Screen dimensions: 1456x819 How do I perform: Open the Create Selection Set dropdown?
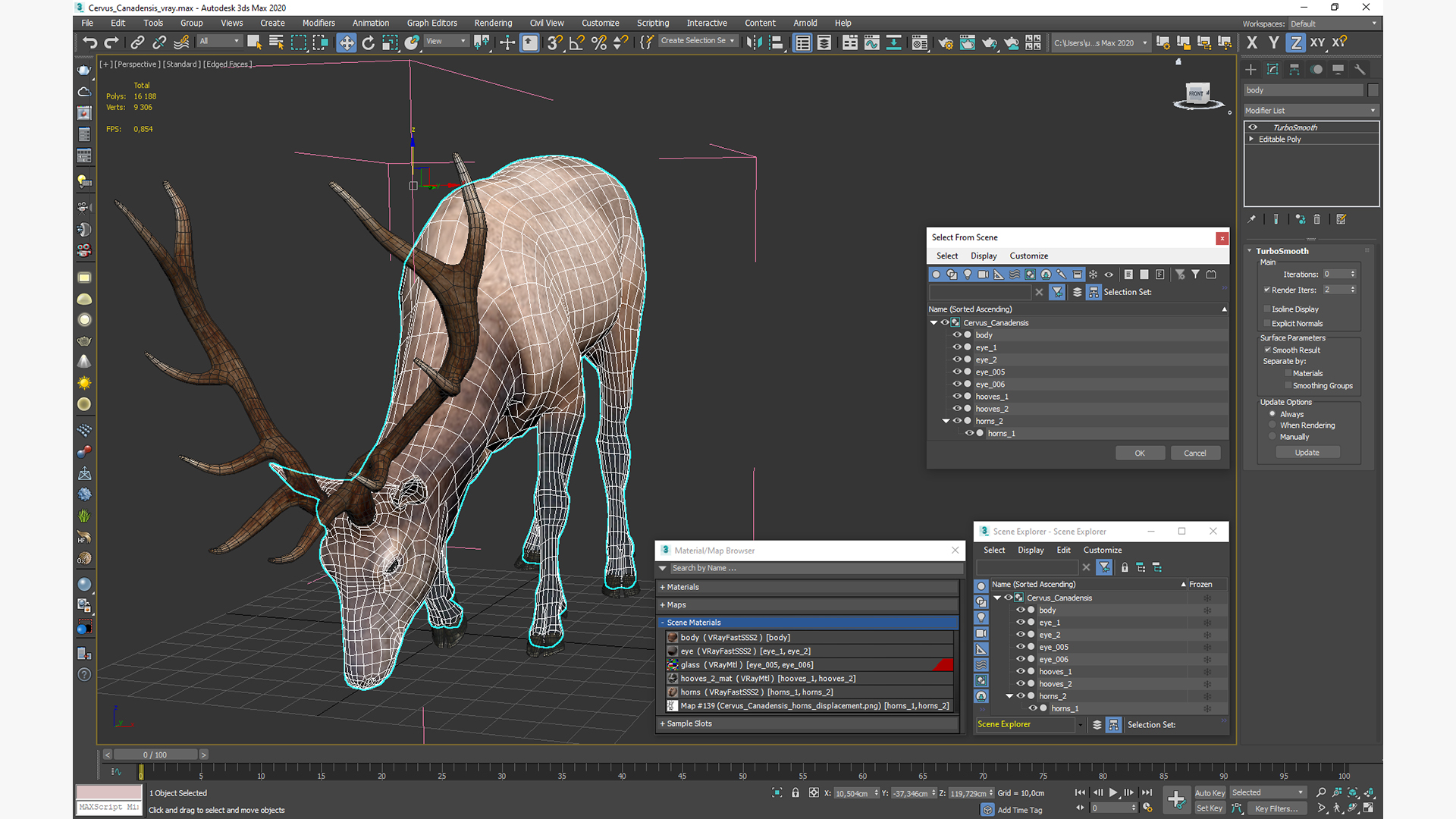(698, 41)
